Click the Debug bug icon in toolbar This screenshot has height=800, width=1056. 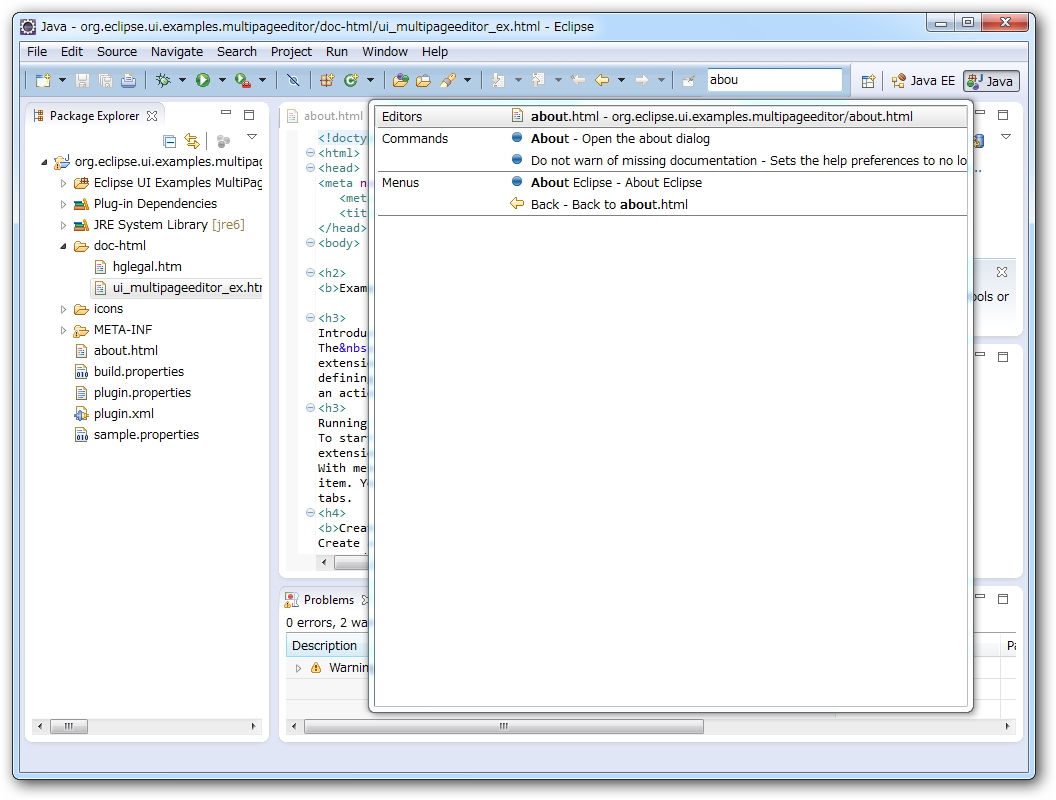pyautogui.click(x=163, y=80)
